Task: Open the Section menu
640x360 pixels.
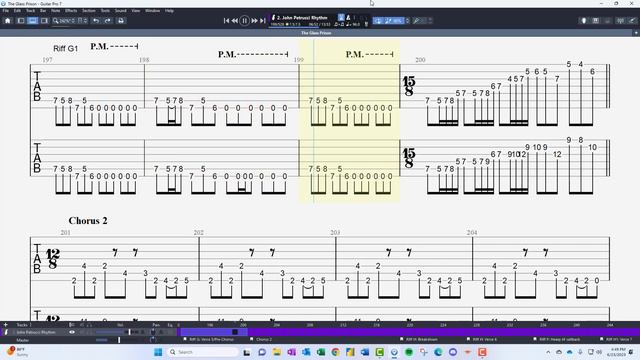Action: click(89, 11)
